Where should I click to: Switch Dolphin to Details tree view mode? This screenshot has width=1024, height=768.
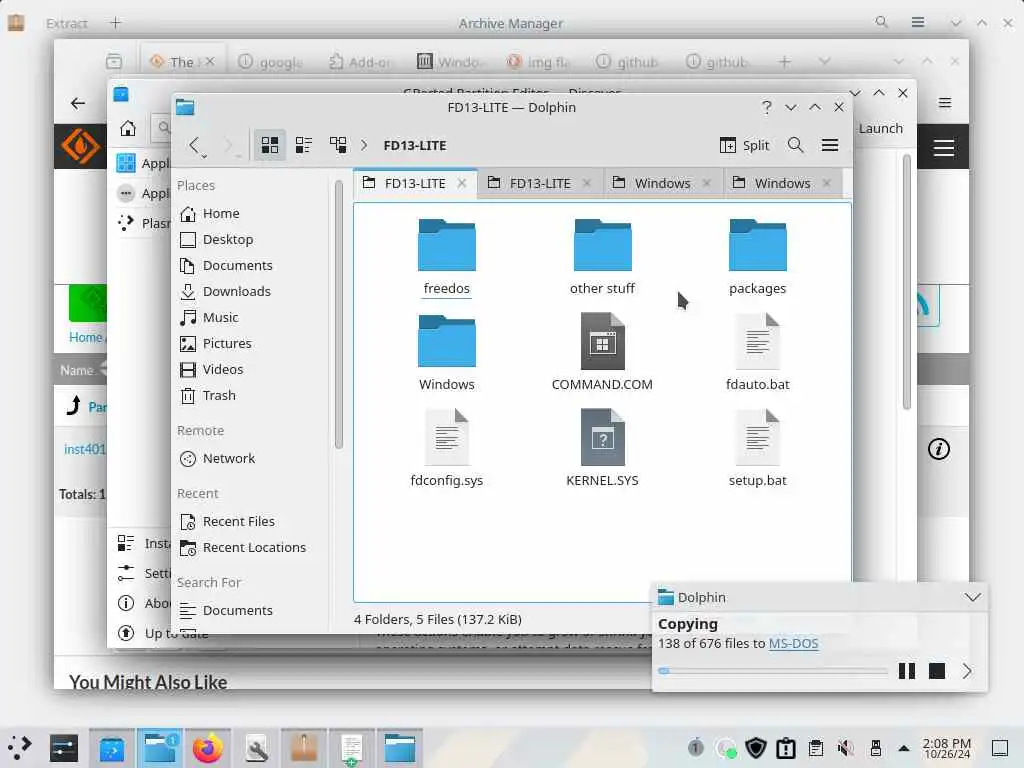[x=338, y=145]
